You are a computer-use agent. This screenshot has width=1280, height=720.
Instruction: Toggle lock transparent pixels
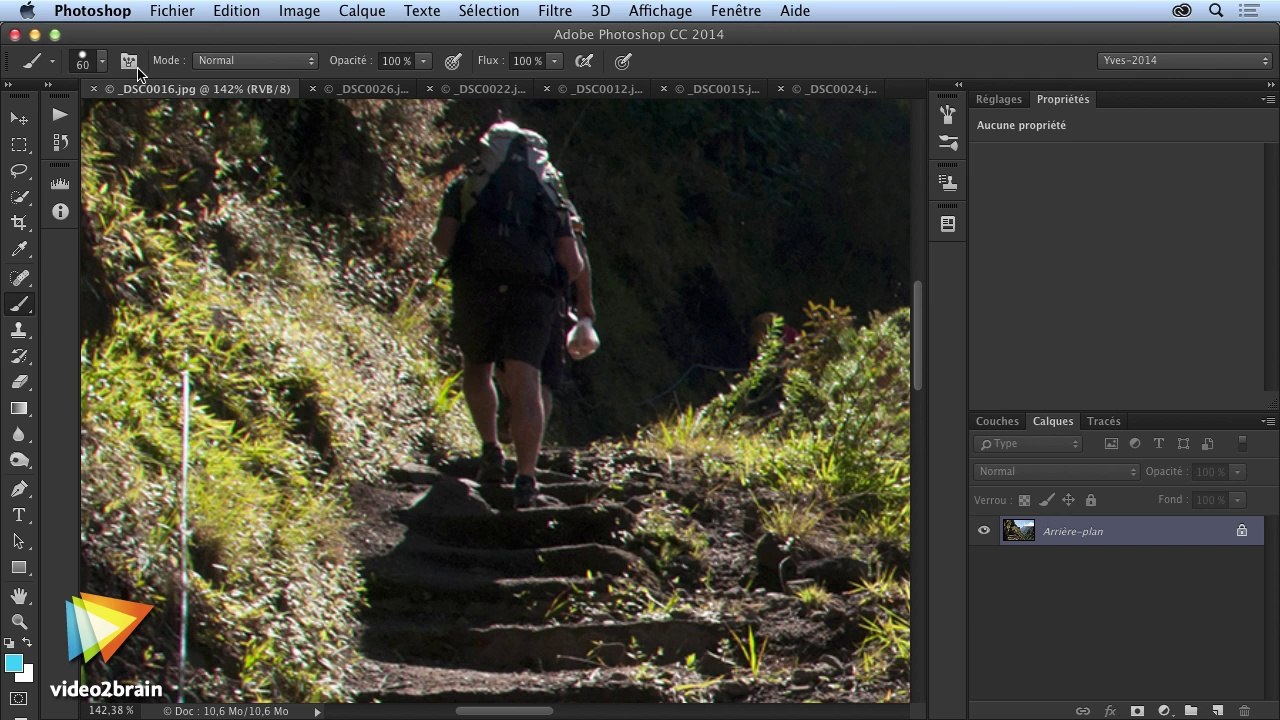point(1023,500)
